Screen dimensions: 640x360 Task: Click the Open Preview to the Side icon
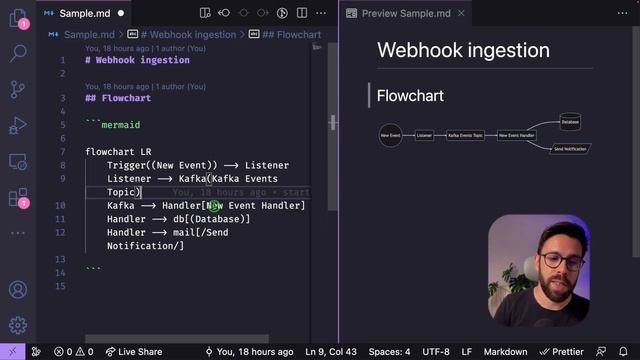pyautogui.click(x=205, y=13)
